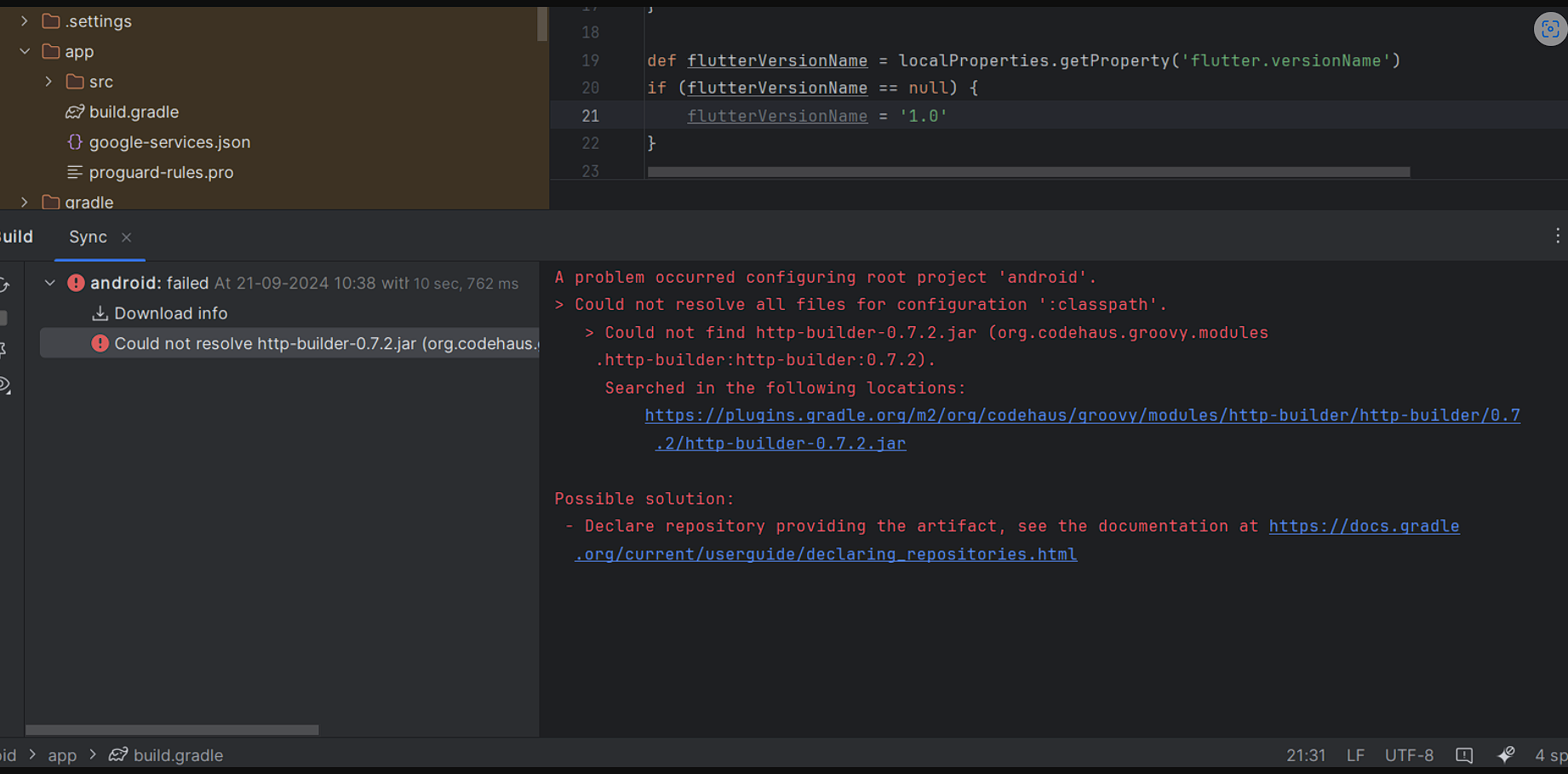This screenshot has width=1568, height=774.
Task: Open proguard-rules.pro file
Action: tap(161, 172)
